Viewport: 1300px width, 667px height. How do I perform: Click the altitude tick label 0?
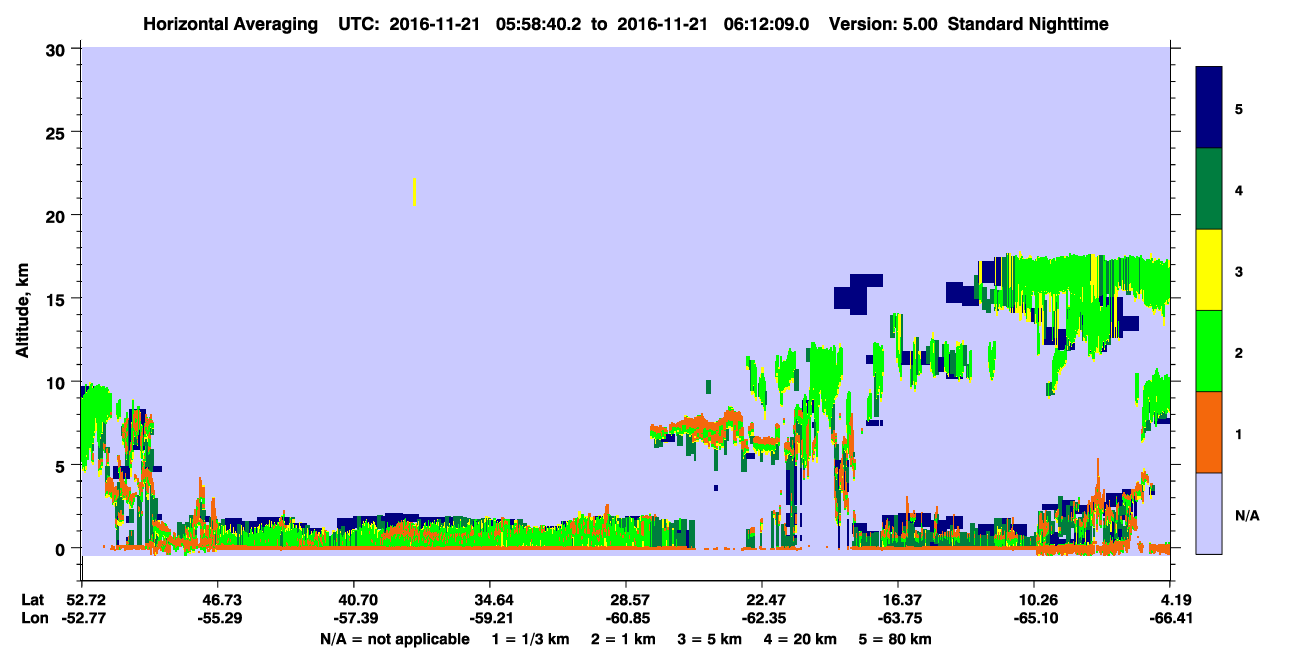click(x=60, y=549)
